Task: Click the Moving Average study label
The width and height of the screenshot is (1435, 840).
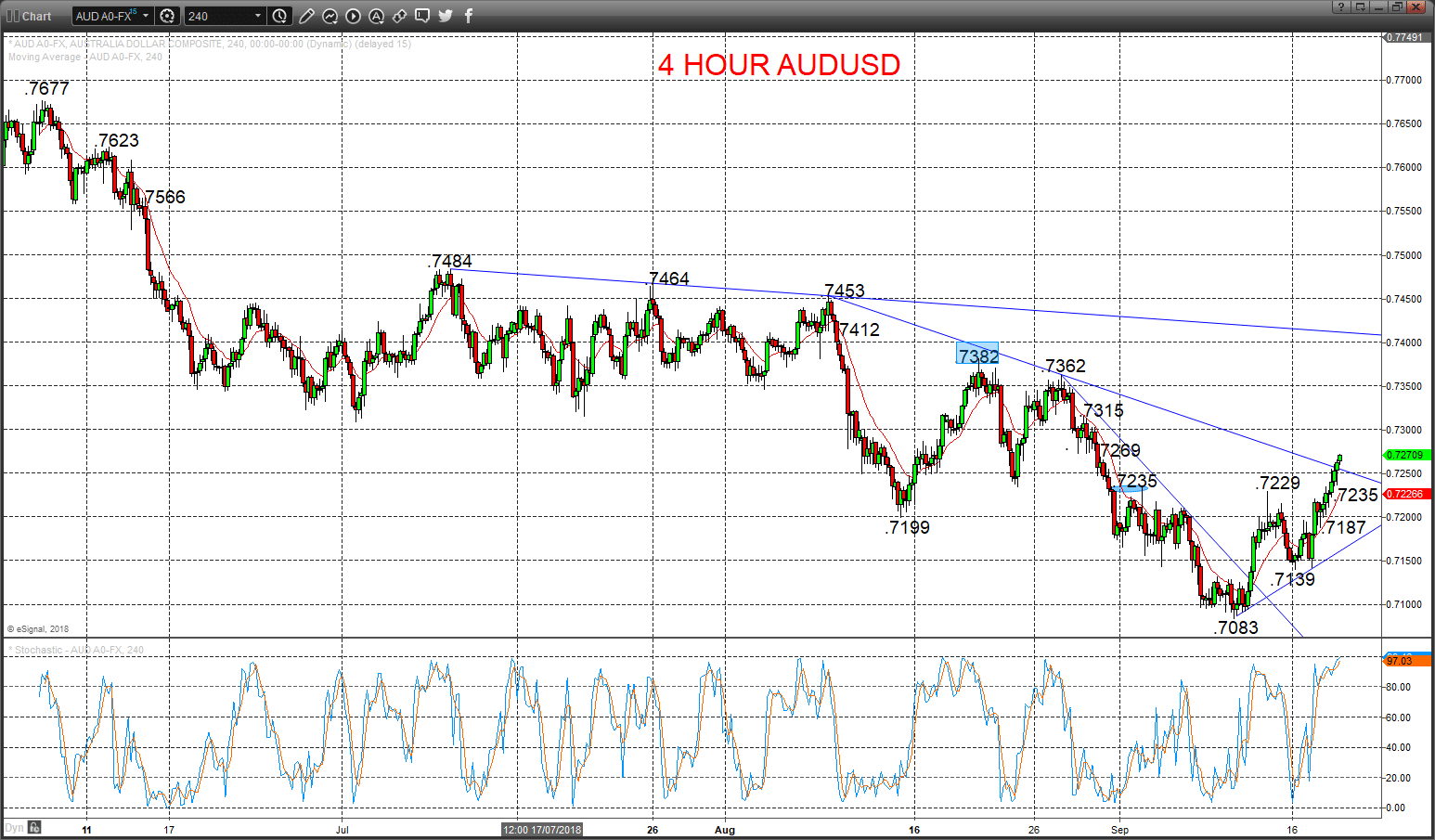Action: (x=85, y=57)
